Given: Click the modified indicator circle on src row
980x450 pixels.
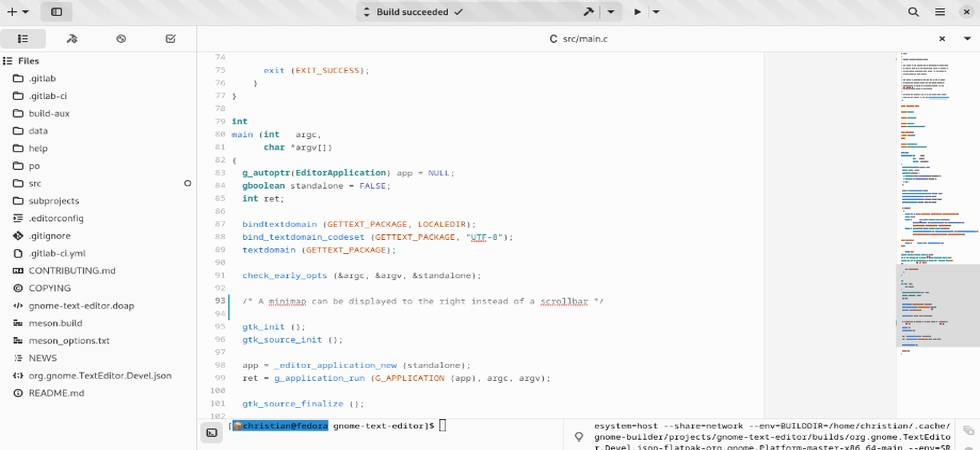Looking at the screenshot, I should tap(188, 184).
